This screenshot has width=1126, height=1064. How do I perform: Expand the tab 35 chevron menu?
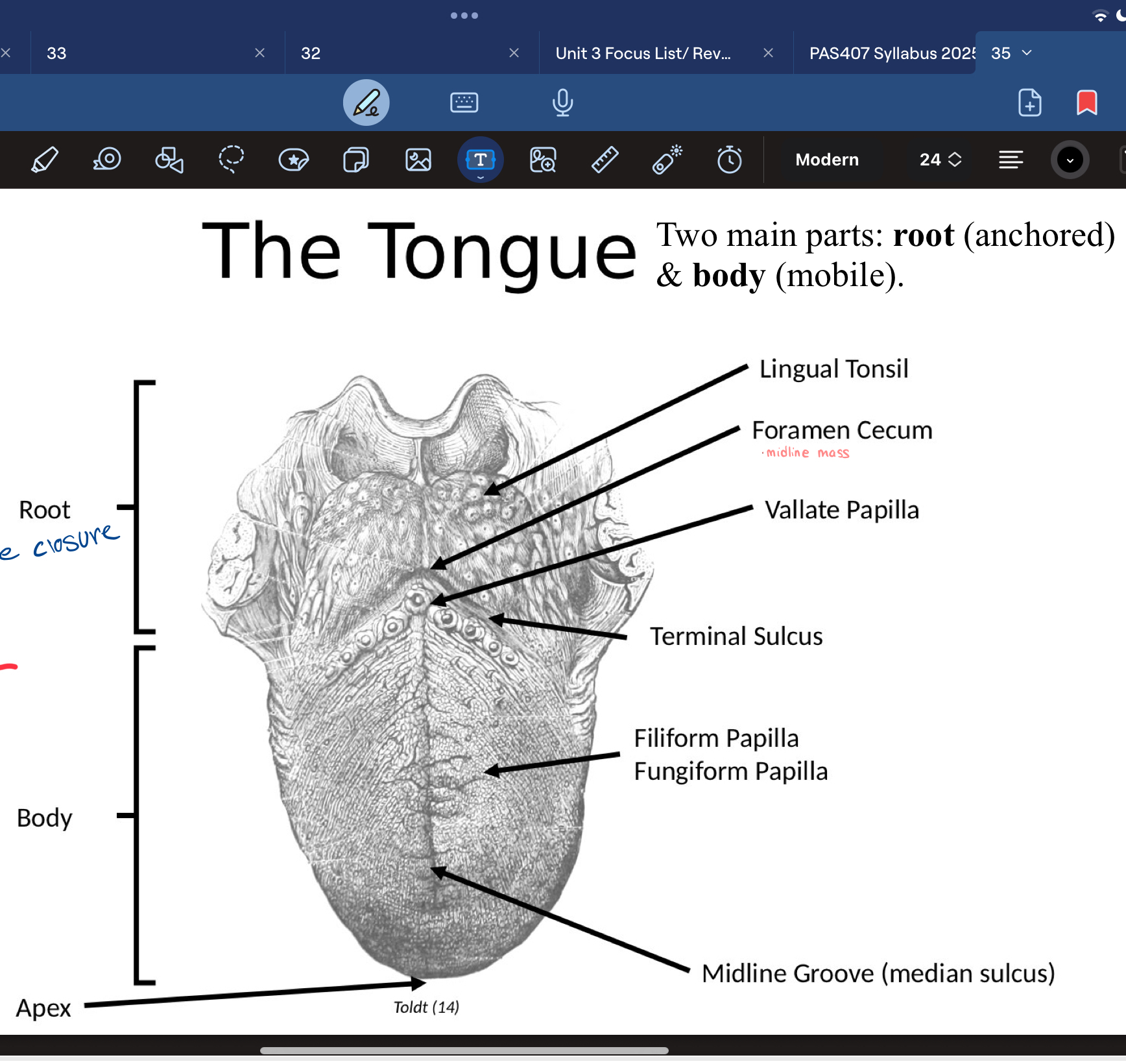[1027, 53]
